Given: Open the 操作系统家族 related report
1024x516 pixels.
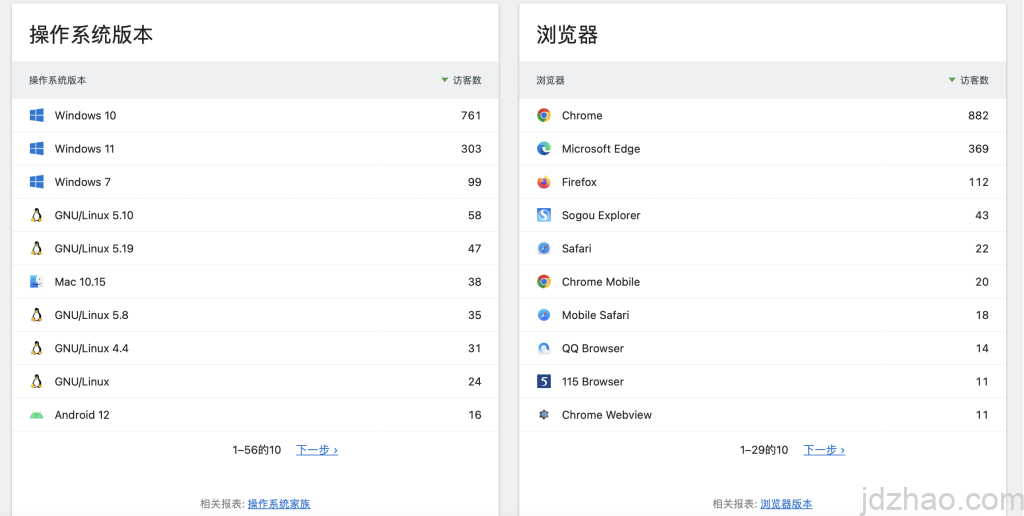Looking at the screenshot, I should [279, 504].
